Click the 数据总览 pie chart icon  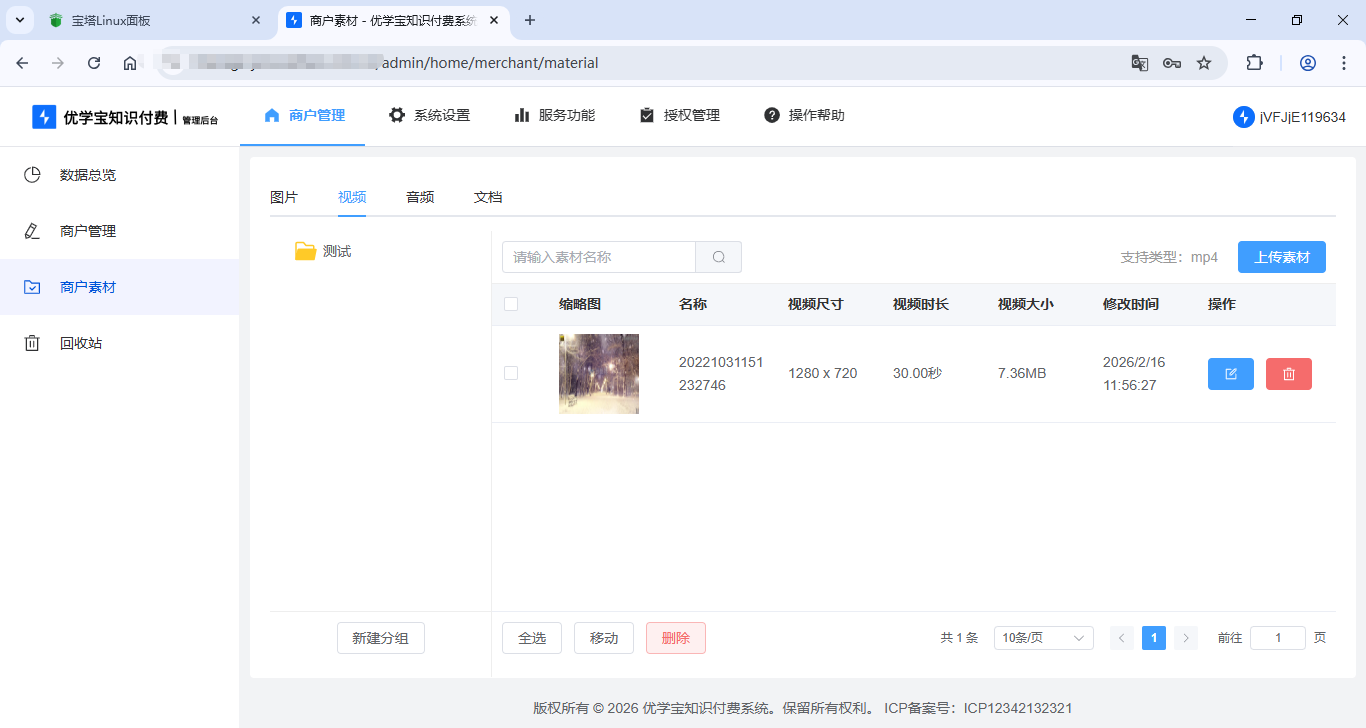click(x=31, y=174)
